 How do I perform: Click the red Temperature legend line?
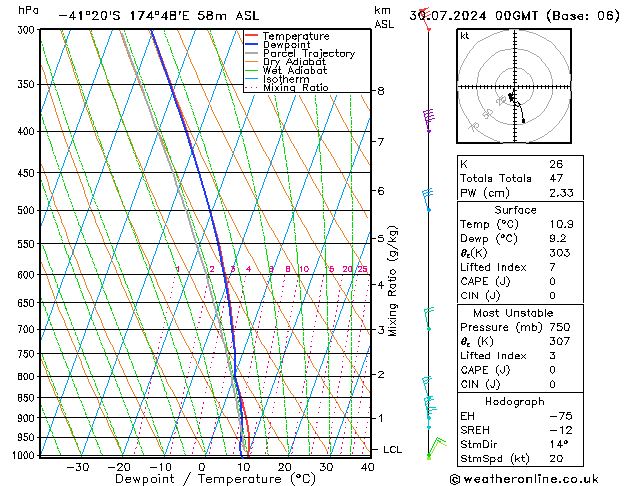click(251, 36)
